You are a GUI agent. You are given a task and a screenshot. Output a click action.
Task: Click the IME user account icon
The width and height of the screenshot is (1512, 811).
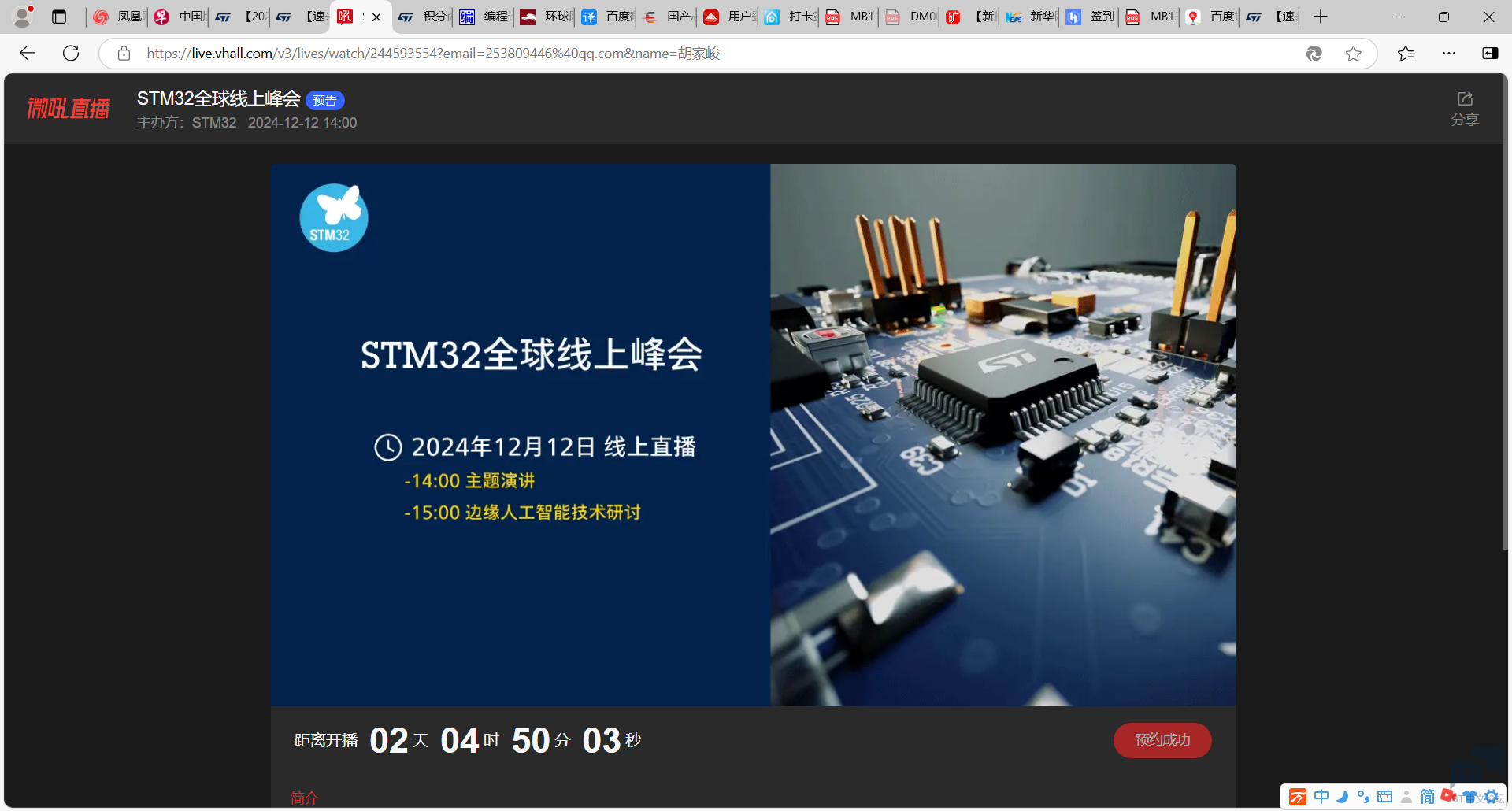[x=1406, y=797]
